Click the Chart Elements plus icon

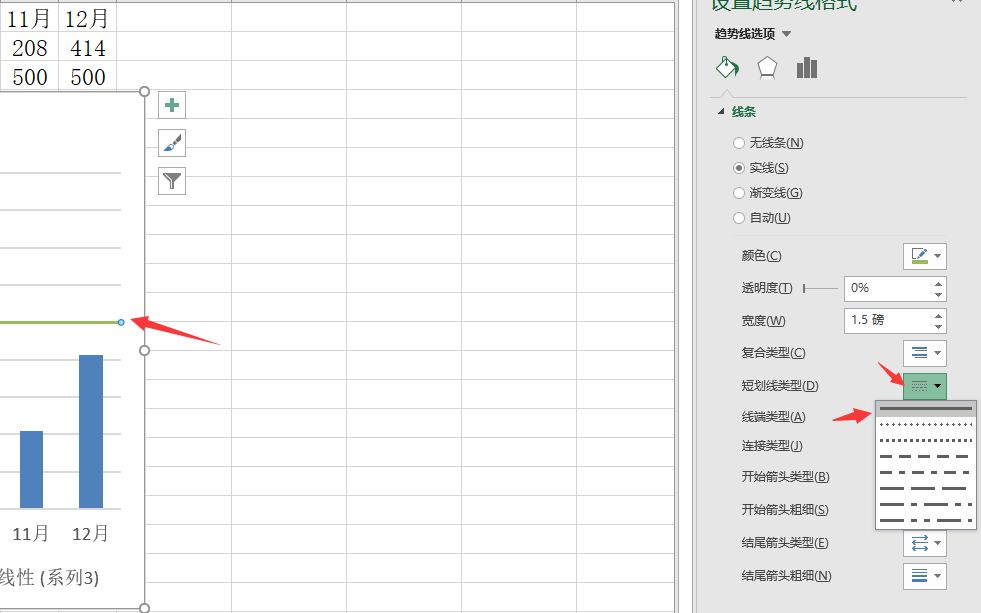(x=172, y=105)
